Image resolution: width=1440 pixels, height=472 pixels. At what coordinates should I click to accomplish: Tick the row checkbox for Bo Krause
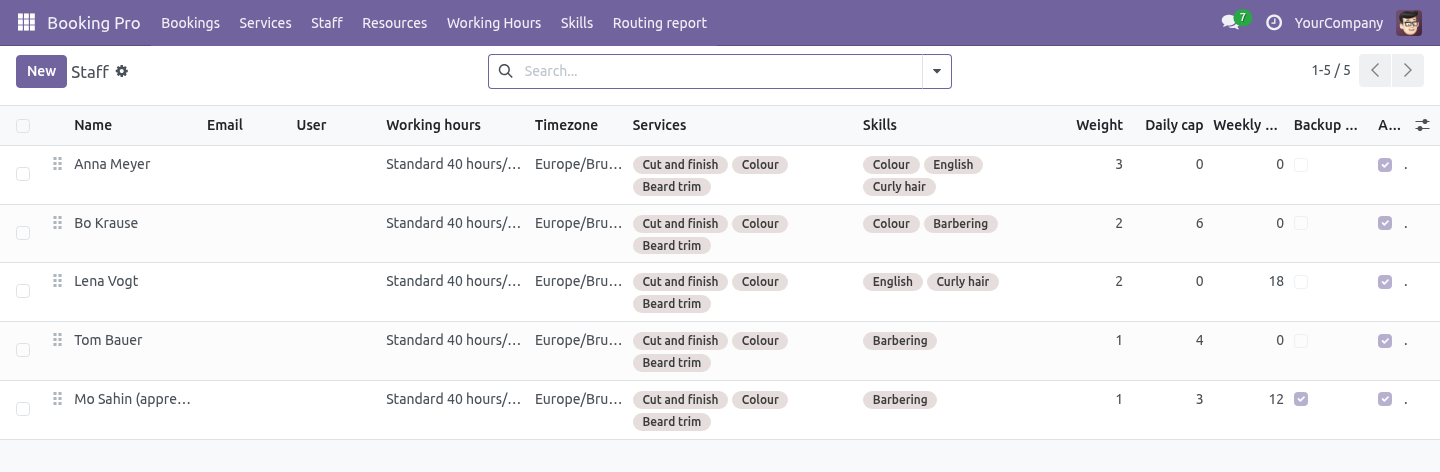pos(23,233)
